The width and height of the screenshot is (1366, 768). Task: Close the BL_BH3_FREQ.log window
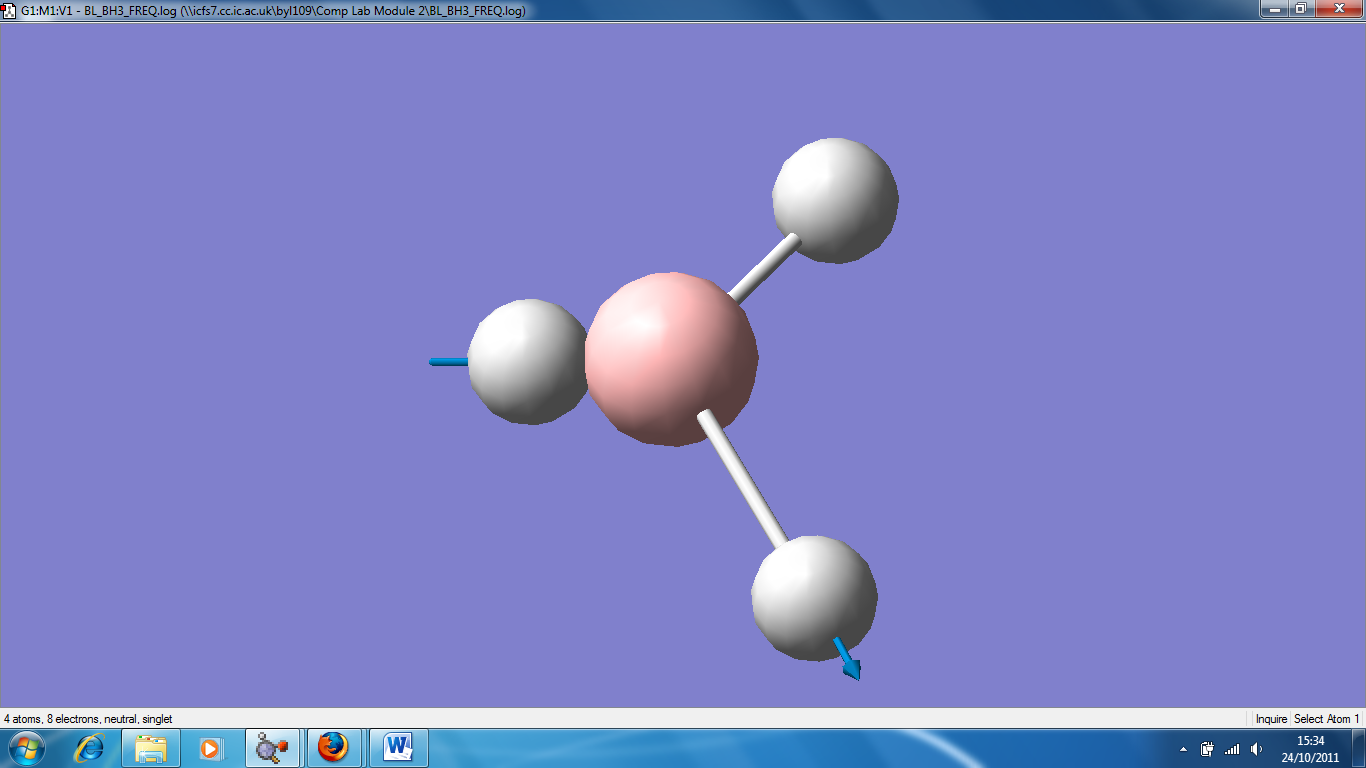(1339, 9)
